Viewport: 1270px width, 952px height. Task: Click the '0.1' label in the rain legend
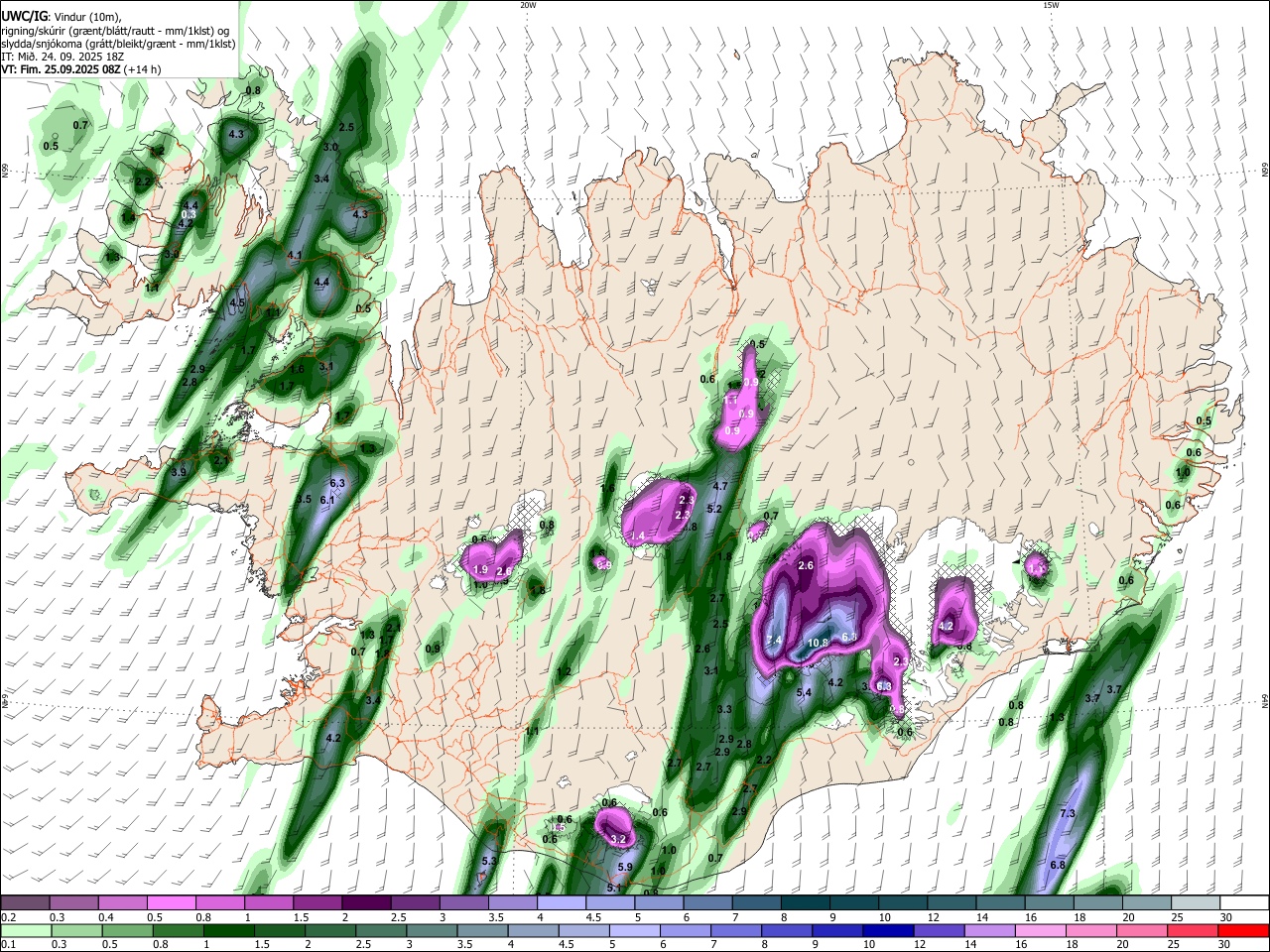pos(8,945)
